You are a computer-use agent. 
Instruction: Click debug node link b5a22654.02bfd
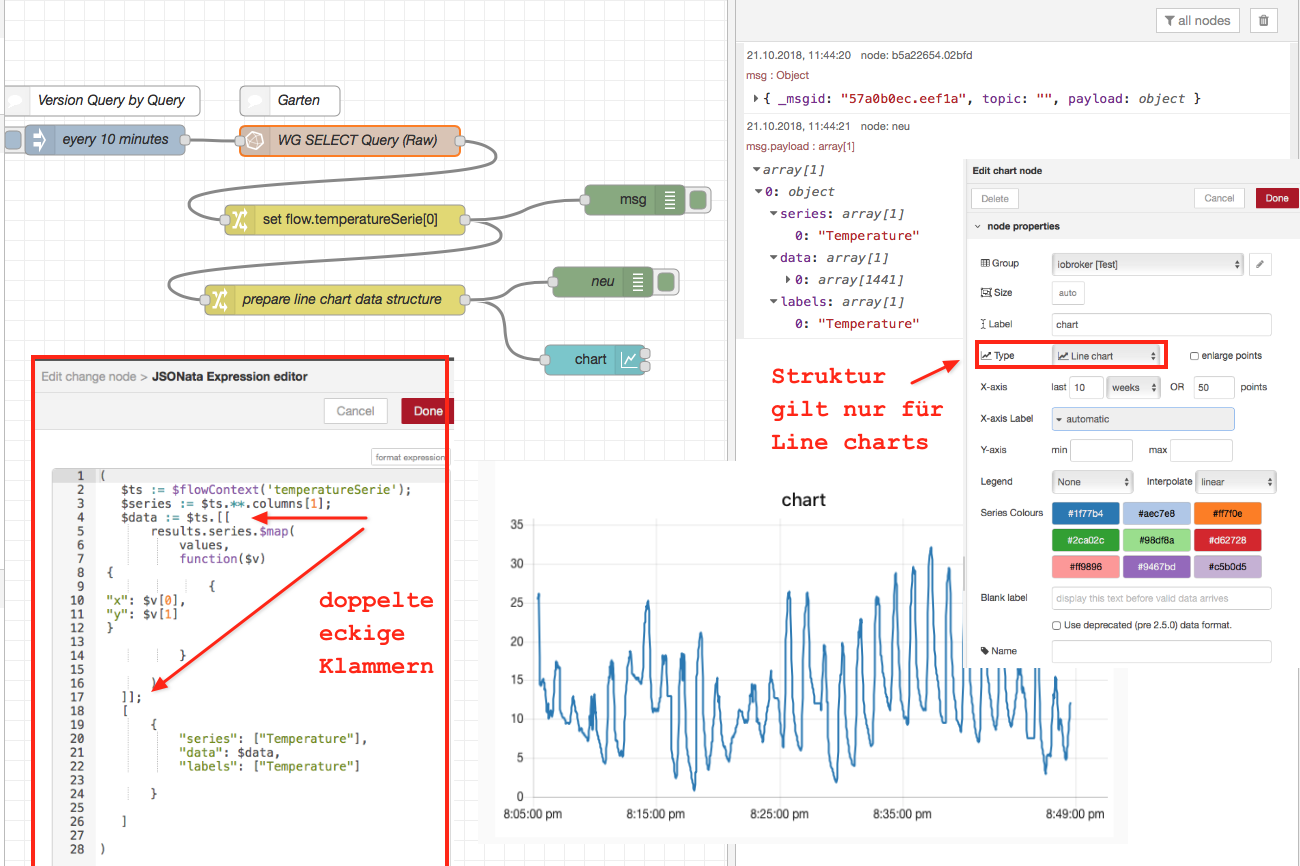click(917, 55)
